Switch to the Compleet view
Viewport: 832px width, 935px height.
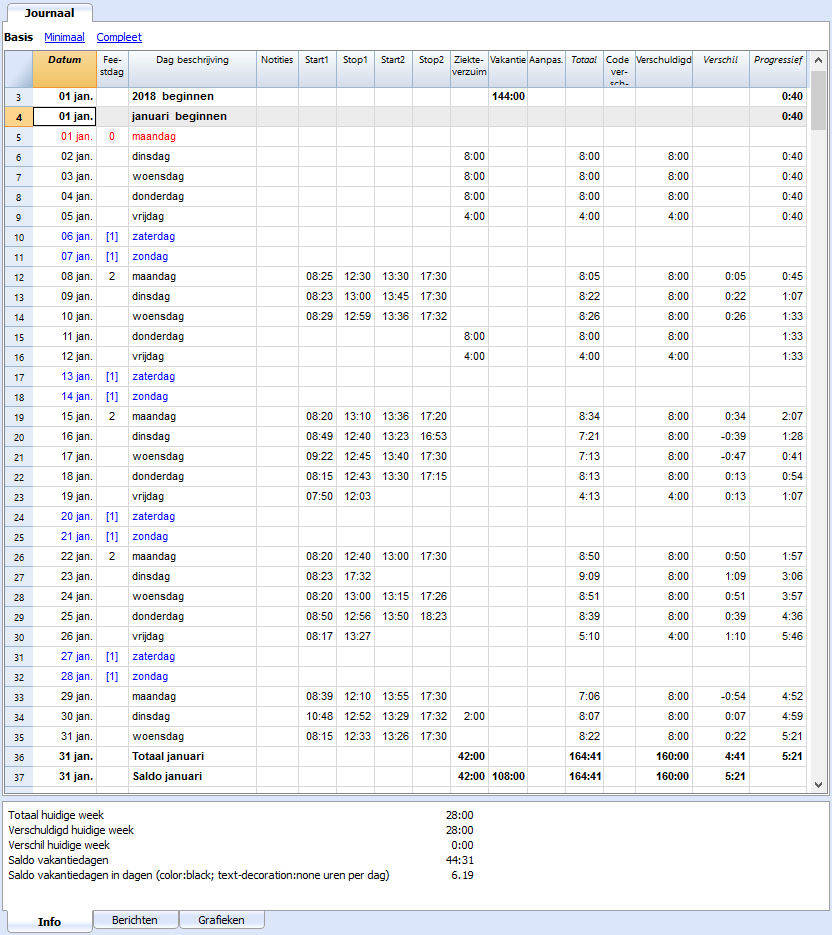pyautogui.click(x=119, y=37)
